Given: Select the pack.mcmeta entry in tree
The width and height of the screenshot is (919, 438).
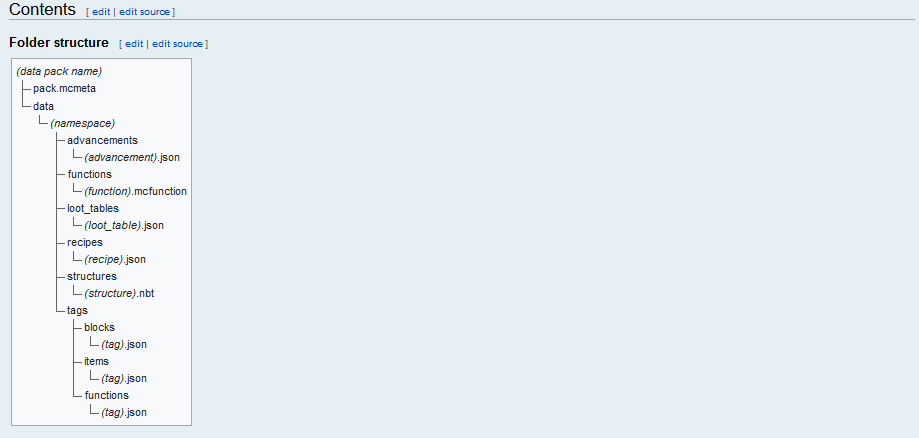Looking at the screenshot, I should click(64, 89).
